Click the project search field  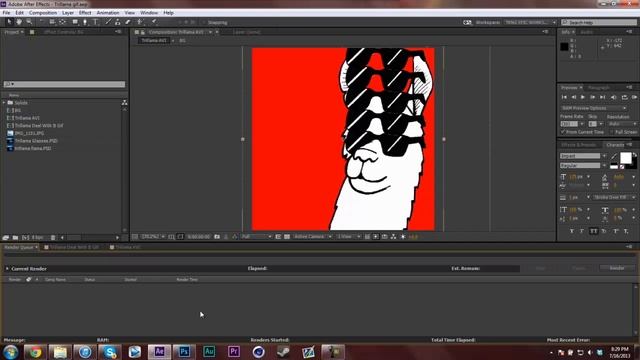click(64, 84)
